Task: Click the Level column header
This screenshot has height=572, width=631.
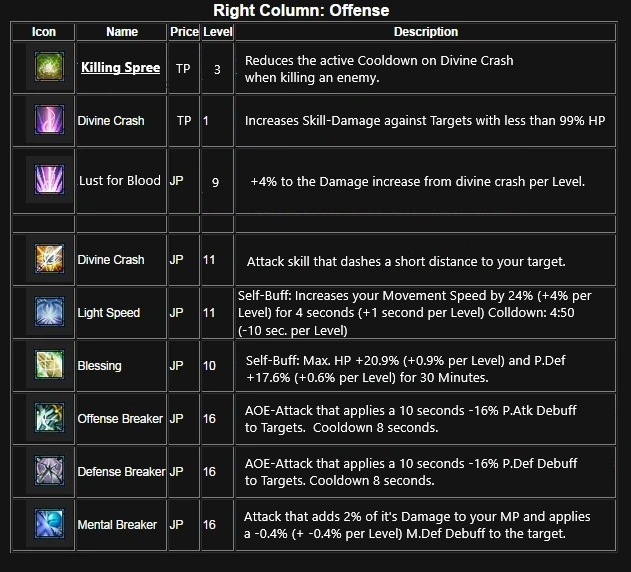Action: tap(217, 32)
